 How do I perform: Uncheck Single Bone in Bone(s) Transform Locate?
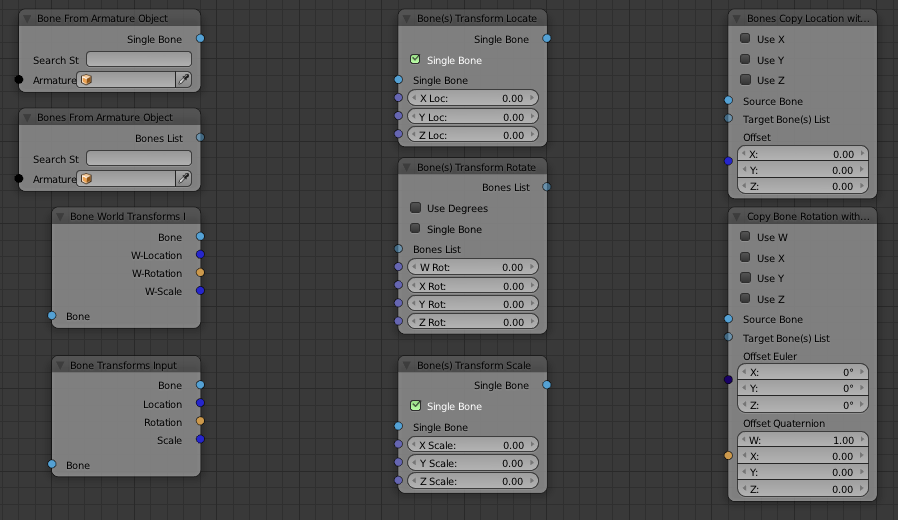coord(416,60)
